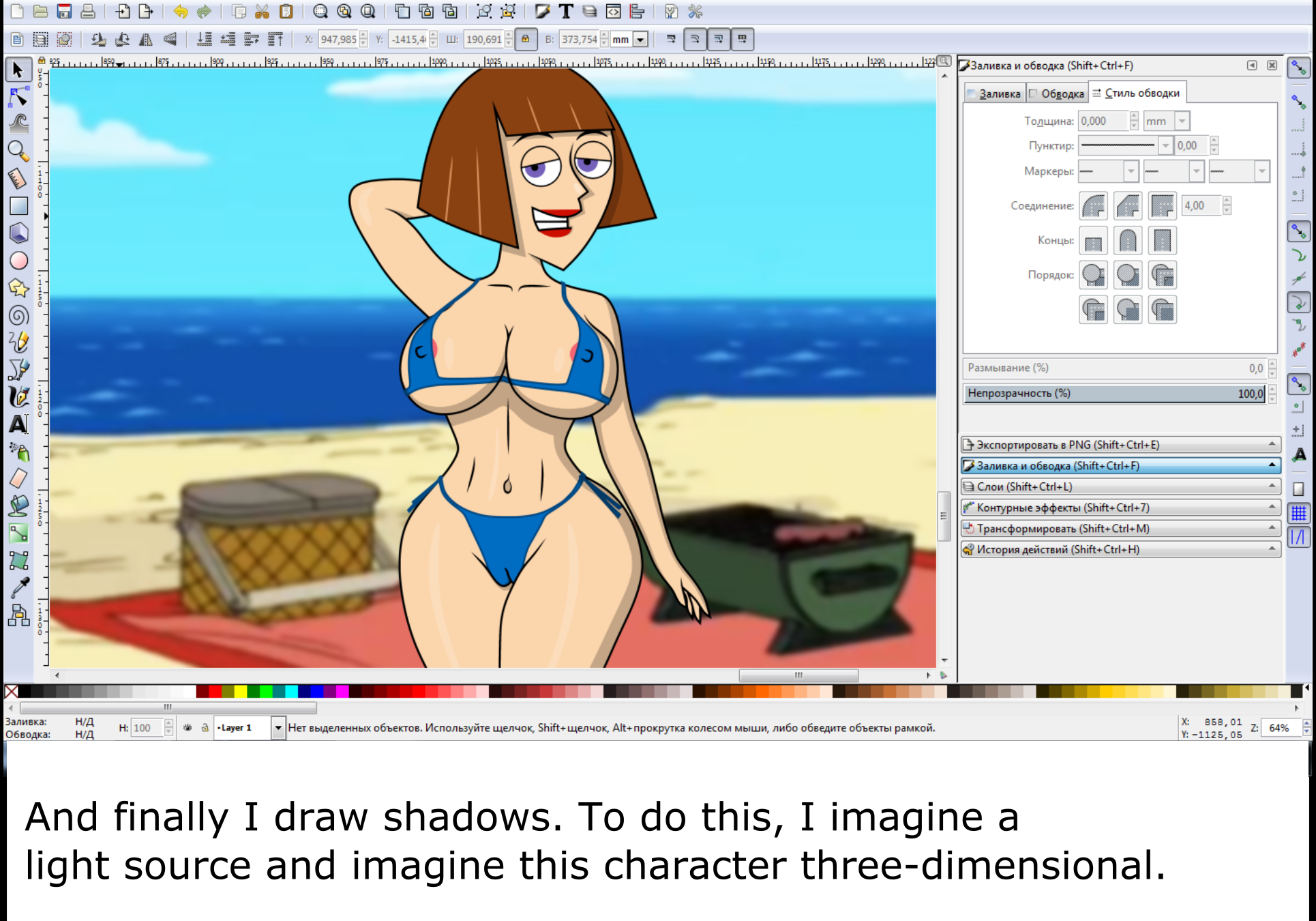Select the Spray tool
The height and width of the screenshot is (921, 1316).
[18, 451]
